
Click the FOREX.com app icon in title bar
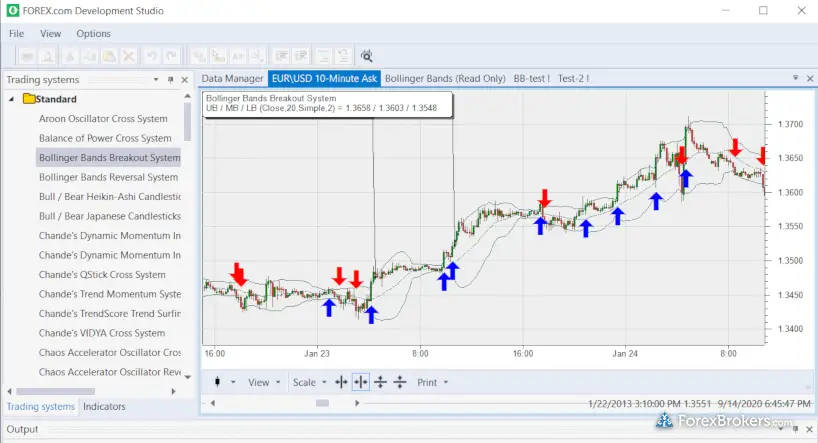(x=13, y=10)
